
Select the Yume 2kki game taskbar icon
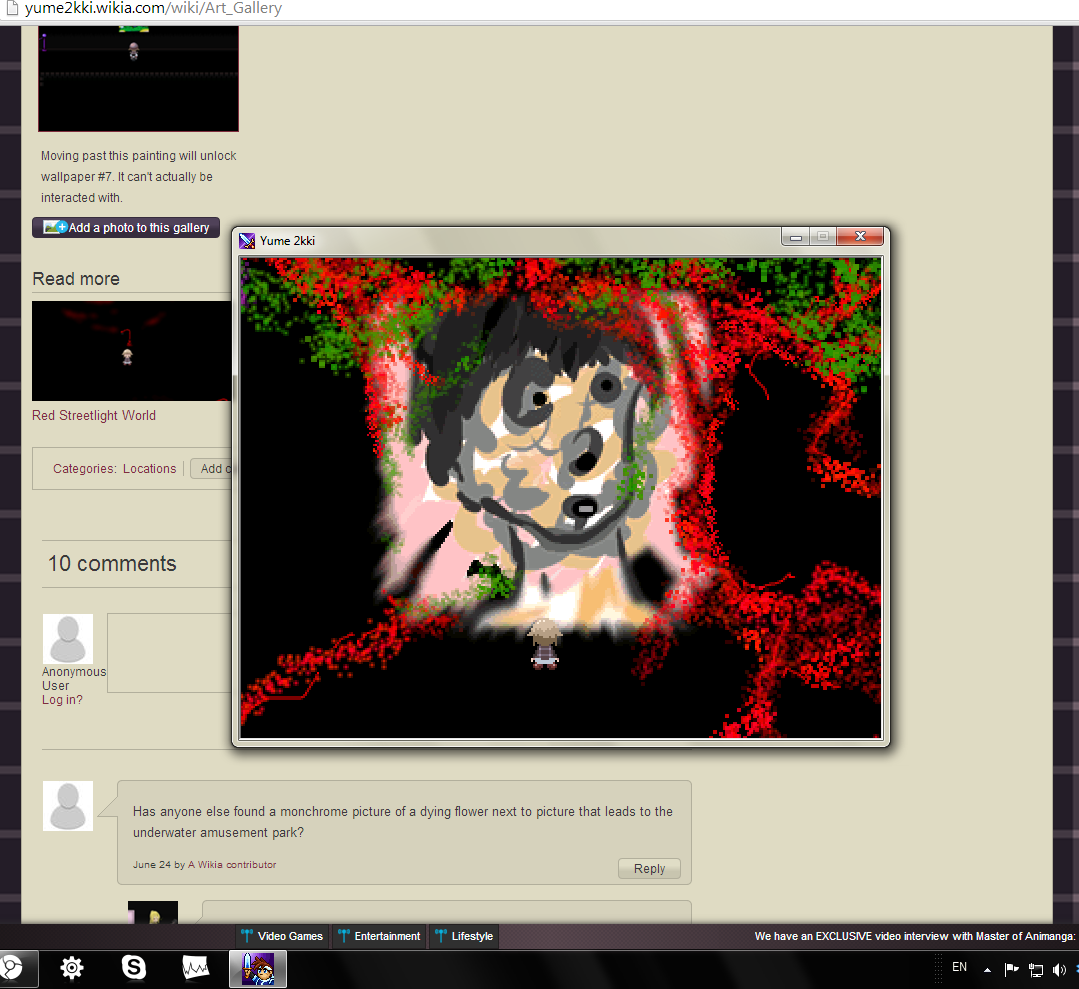pos(257,968)
